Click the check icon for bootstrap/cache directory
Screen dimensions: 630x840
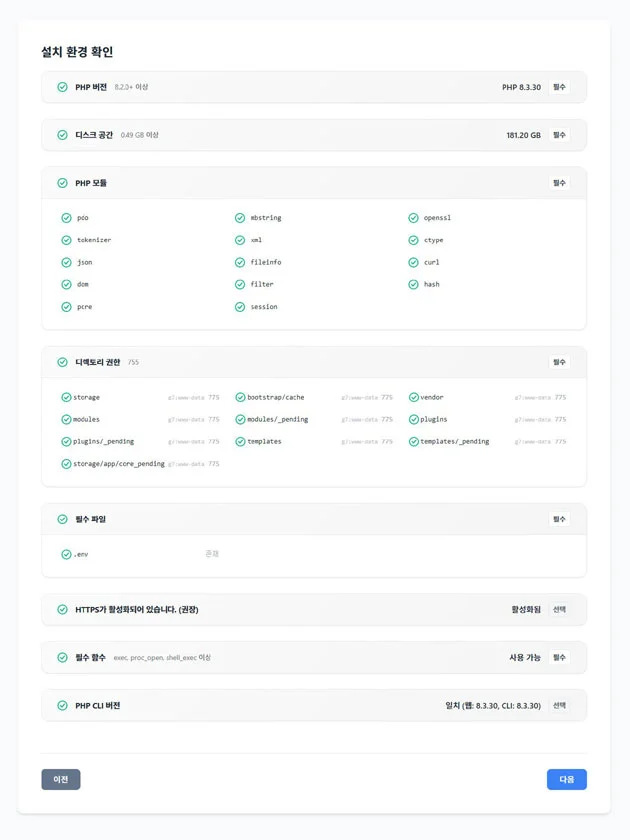pyautogui.click(x=241, y=398)
